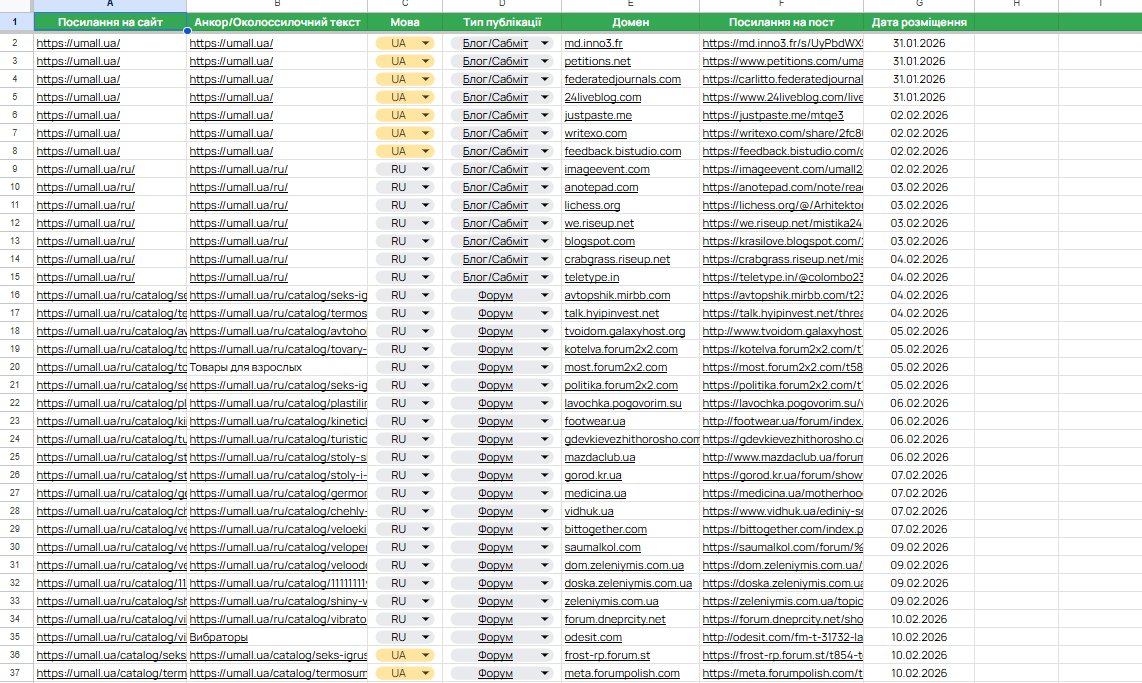Open the bittogether.com domain link
Image resolution: width=1142 pixels, height=683 pixels.
[x=605, y=529]
